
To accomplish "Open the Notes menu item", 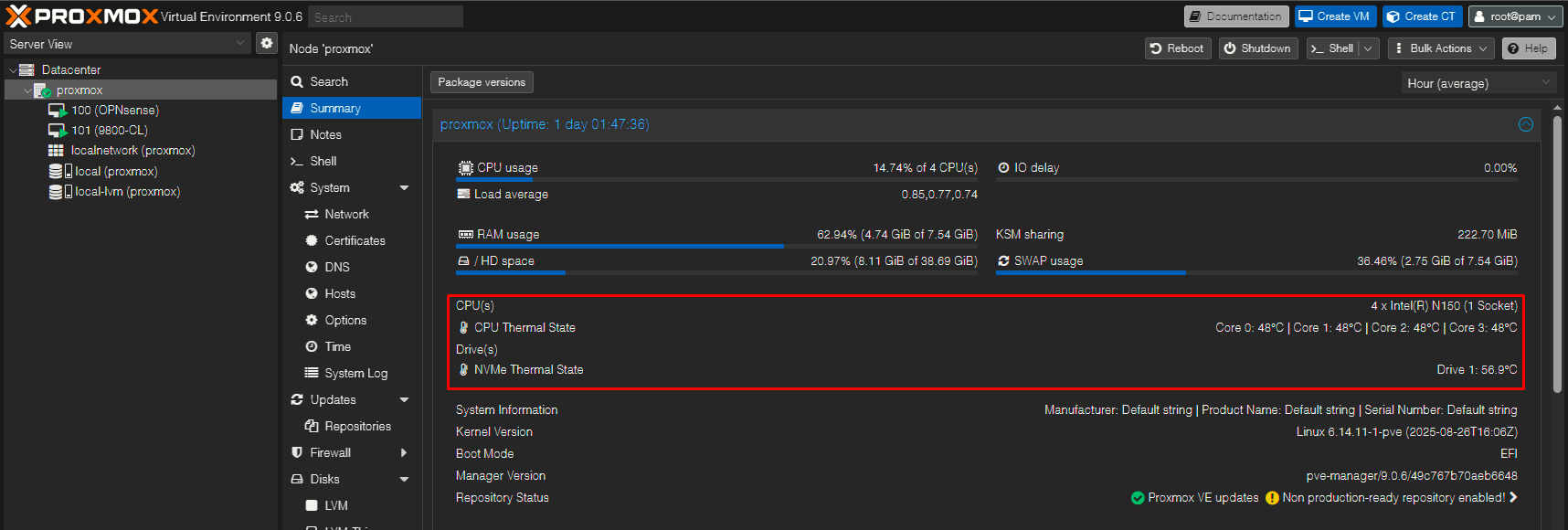I will click(x=352, y=134).
